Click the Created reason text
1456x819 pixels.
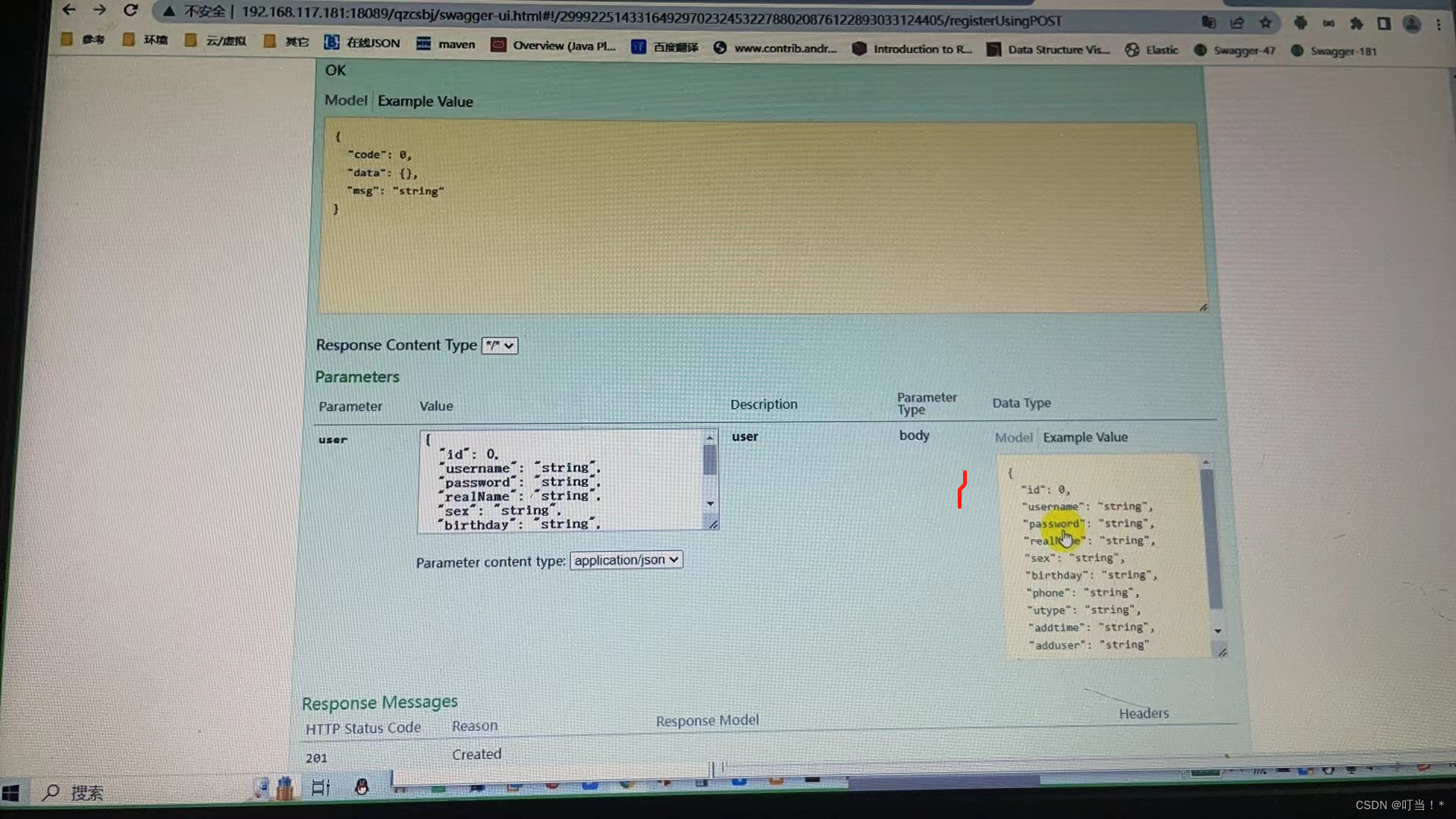476,755
